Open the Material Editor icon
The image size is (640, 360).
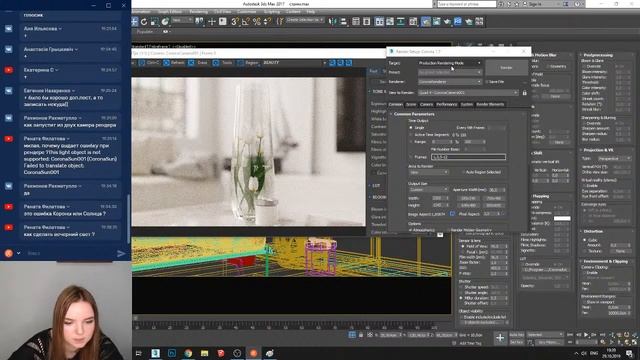tap(413, 21)
